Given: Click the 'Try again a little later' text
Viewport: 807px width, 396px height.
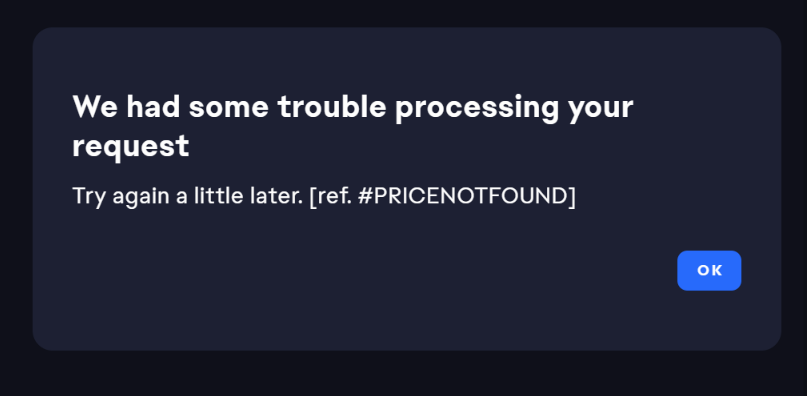Looking at the screenshot, I should pos(188,197).
